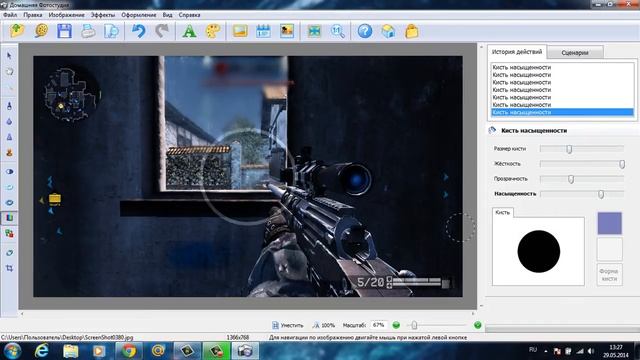Open Internet Explorer from the taskbar
640x360 pixels.
click(x=42, y=351)
